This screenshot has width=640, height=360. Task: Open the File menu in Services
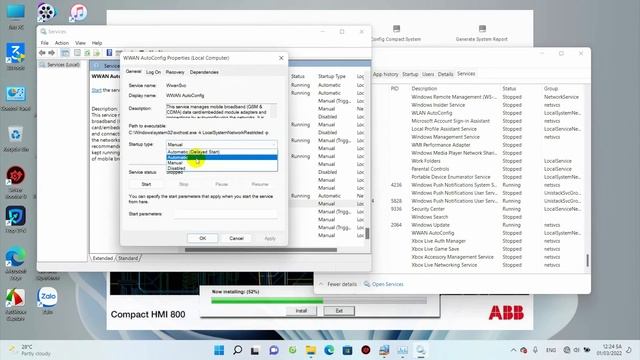coord(44,43)
